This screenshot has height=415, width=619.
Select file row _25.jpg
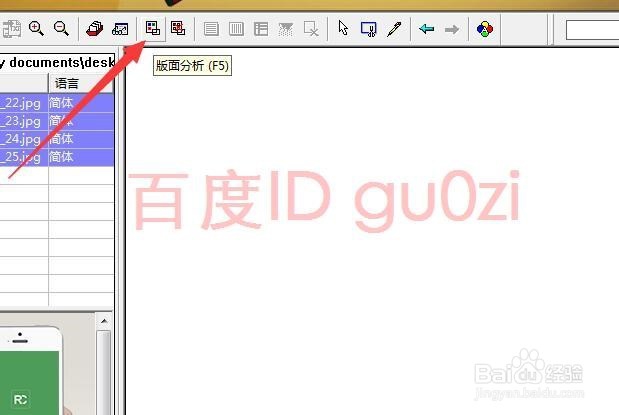pyautogui.click(x=57, y=157)
